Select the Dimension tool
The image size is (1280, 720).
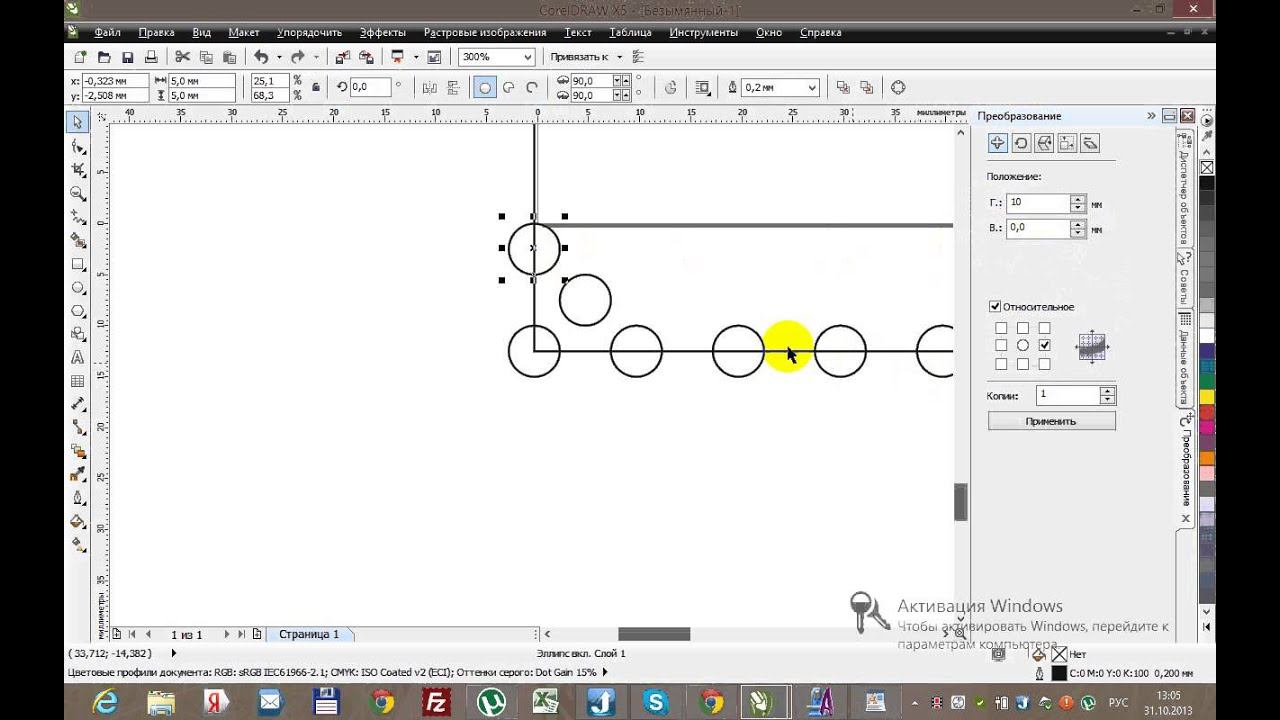[77, 405]
